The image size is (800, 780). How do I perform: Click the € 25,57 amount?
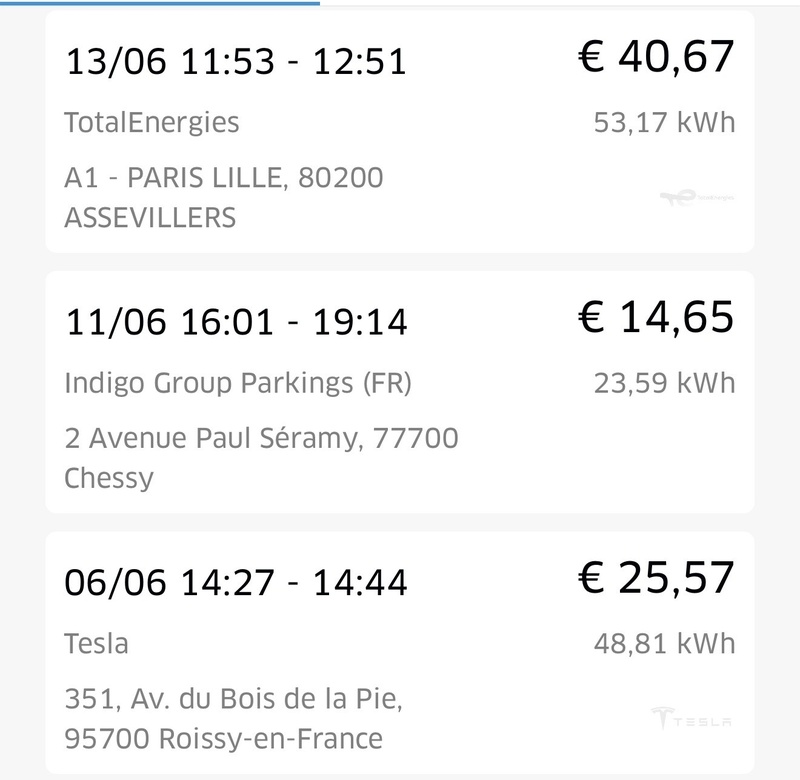656,578
